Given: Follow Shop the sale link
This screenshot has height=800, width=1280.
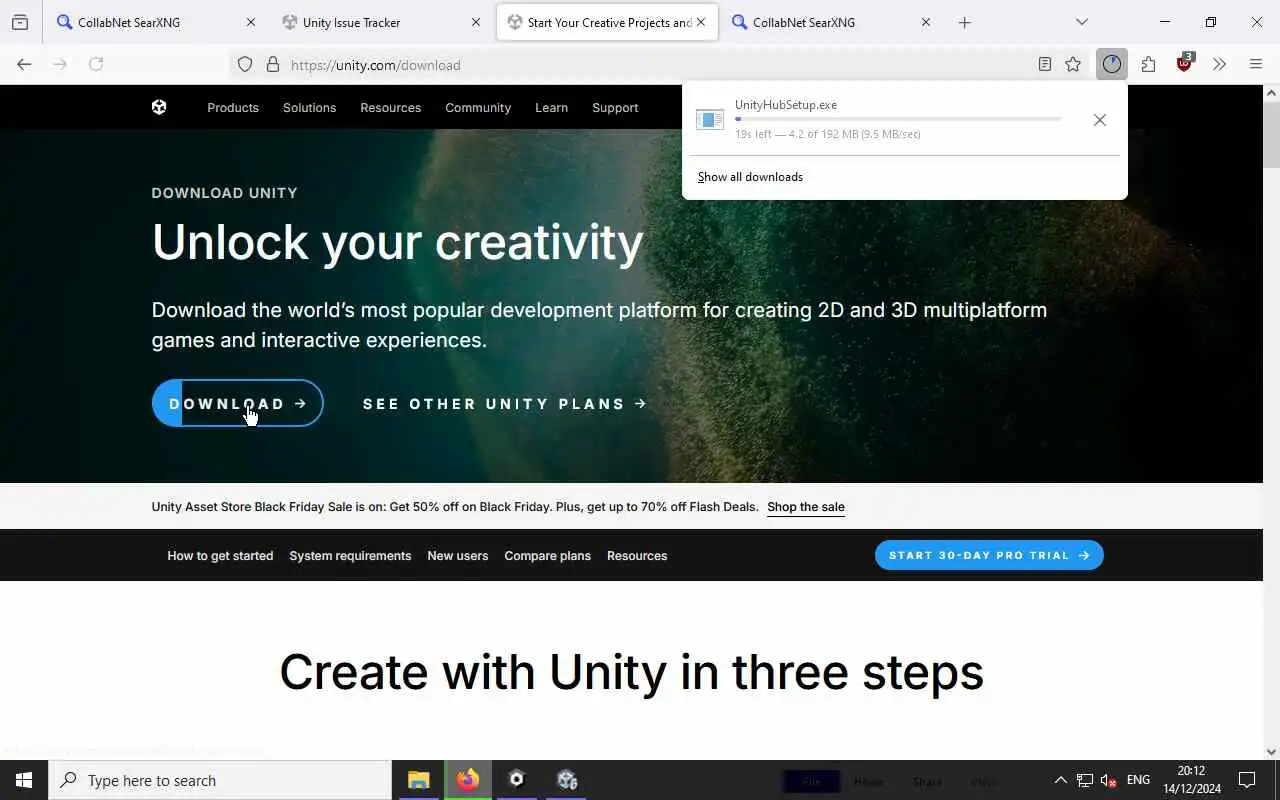Looking at the screenshot, I should click(806, 507).
